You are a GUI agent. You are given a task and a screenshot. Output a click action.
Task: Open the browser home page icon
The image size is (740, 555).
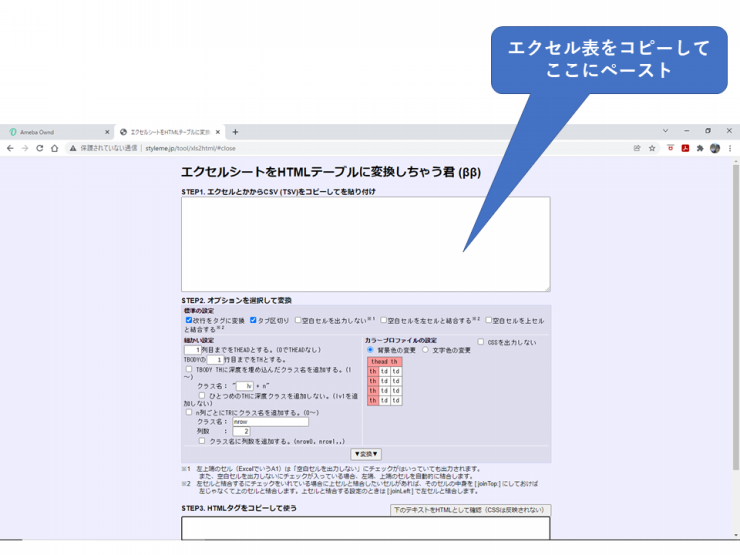click(x=55, y=148)
